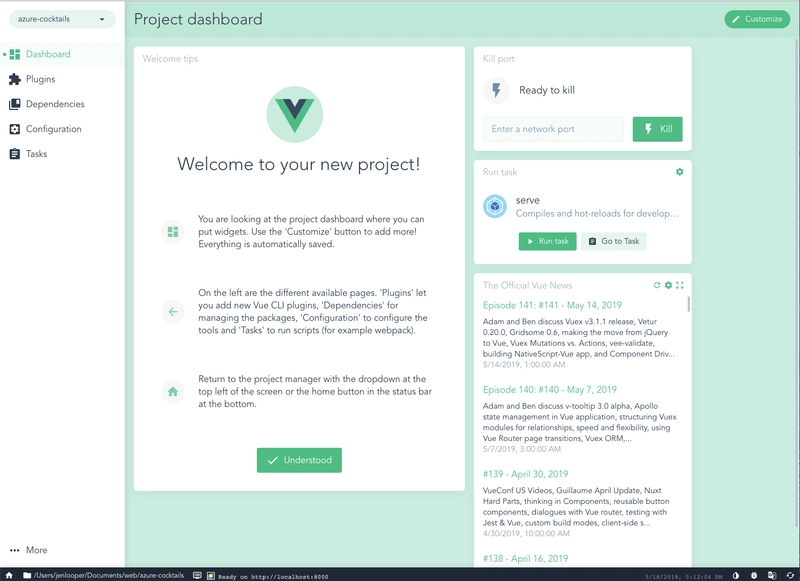Click the log console icon in status bar
This screenshot has width=800, height=581.
[197, 575]
